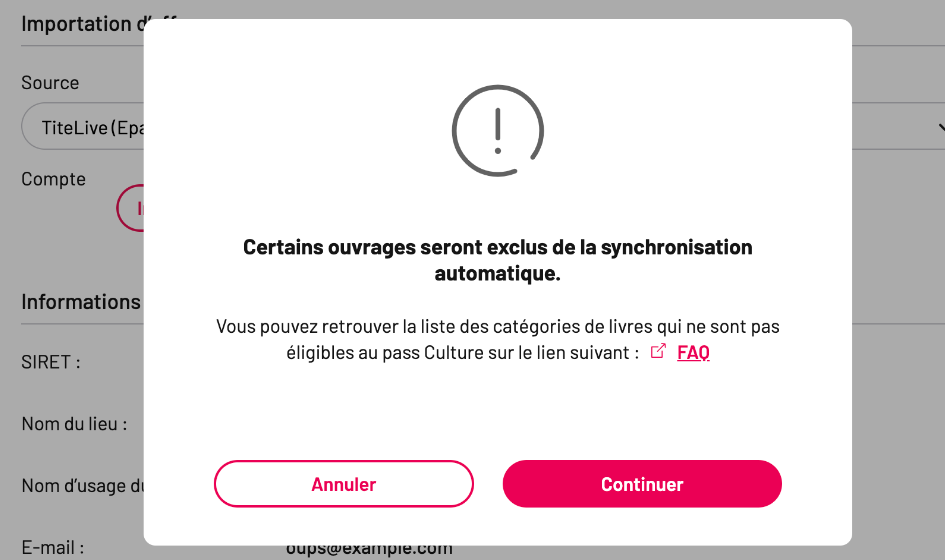Click the Compte label

53,179
